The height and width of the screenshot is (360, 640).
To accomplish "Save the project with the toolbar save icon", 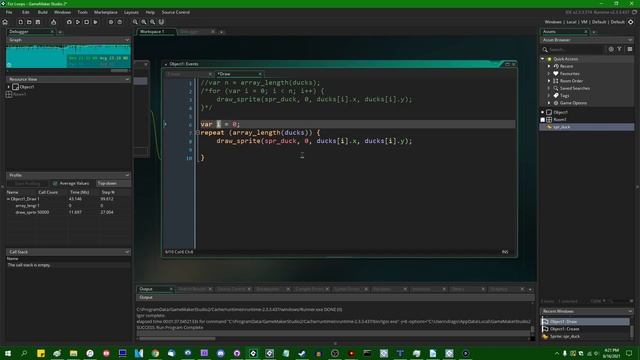I will pyautogui.click(x=38, y=22).
